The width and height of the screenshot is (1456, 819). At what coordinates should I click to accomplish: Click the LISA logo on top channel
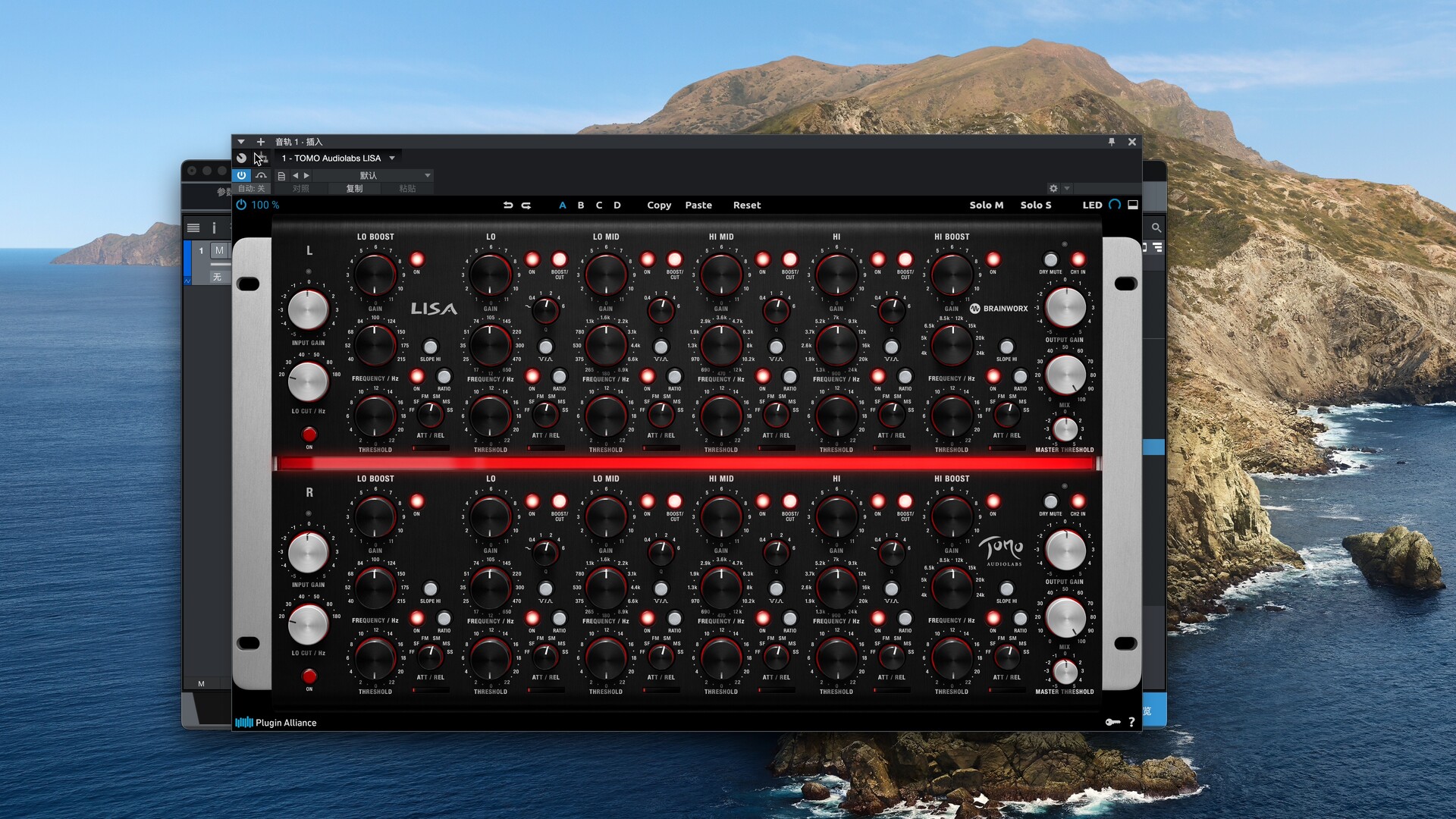(434, 309)
